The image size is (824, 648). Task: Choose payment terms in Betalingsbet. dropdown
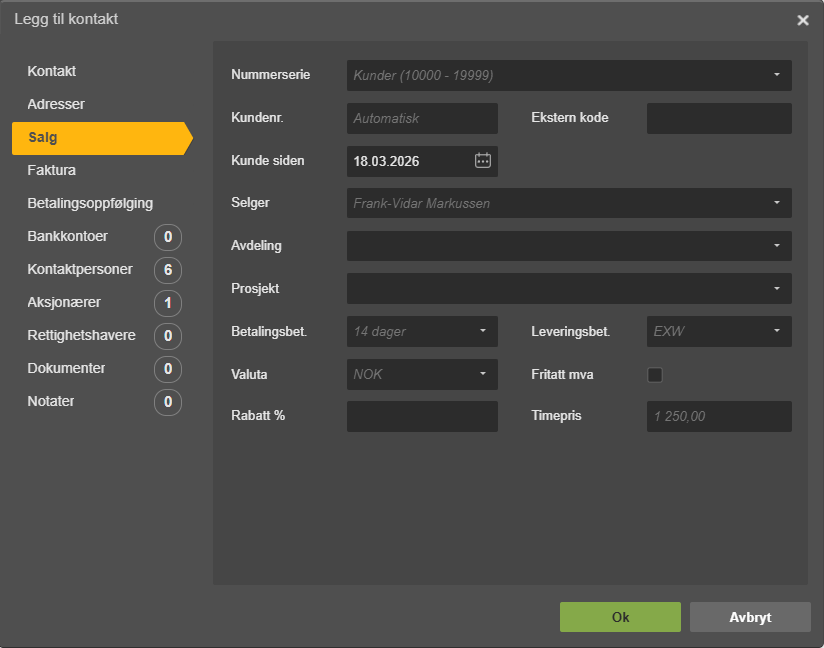pos(422,331)
